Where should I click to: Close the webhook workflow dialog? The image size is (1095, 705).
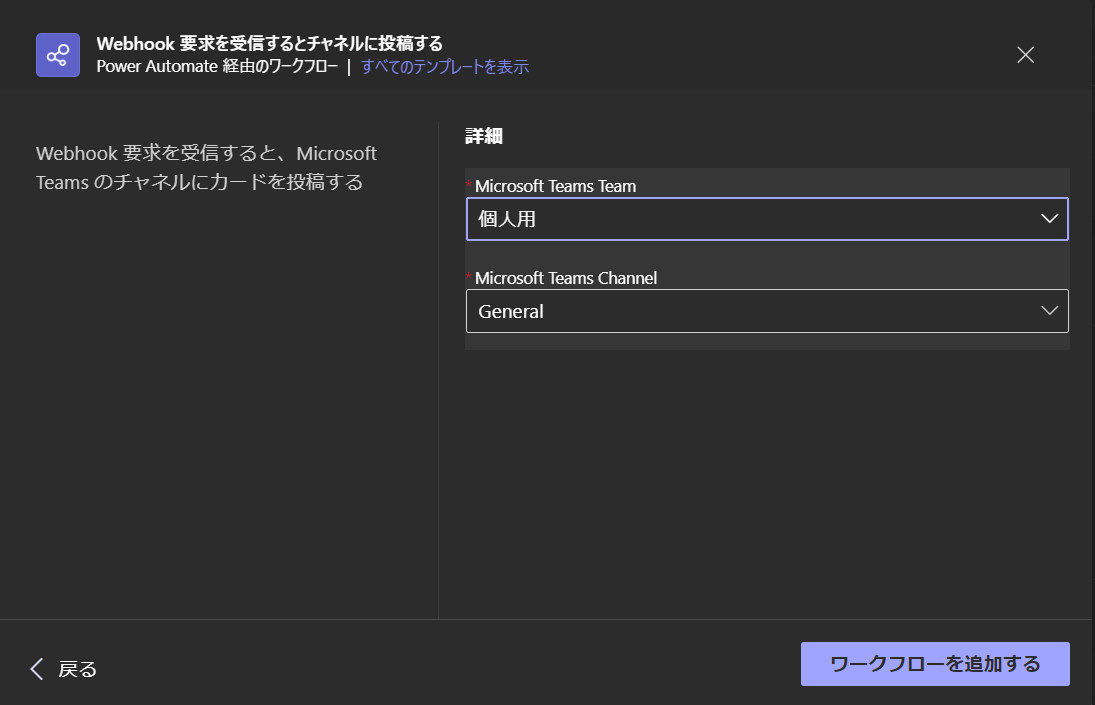(1025, 55)
